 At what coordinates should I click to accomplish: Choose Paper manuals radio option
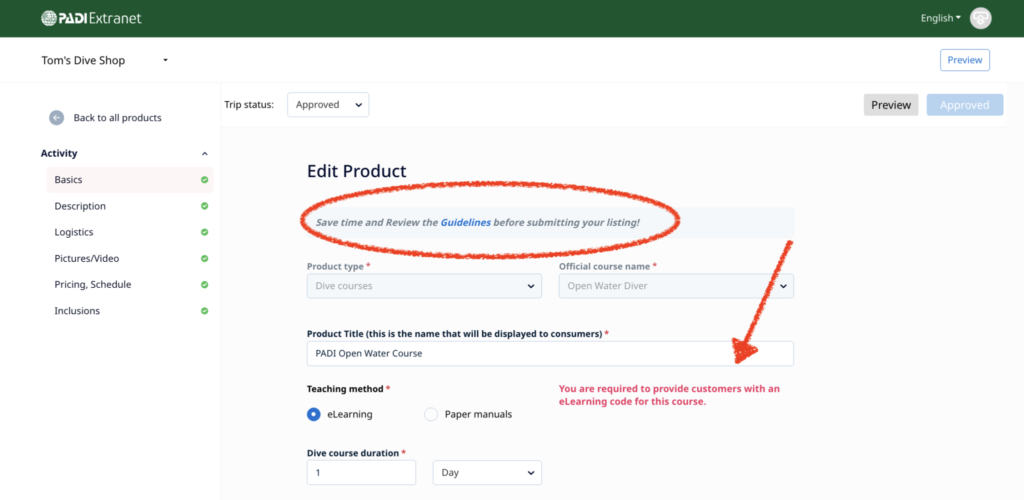coord(431,414)
